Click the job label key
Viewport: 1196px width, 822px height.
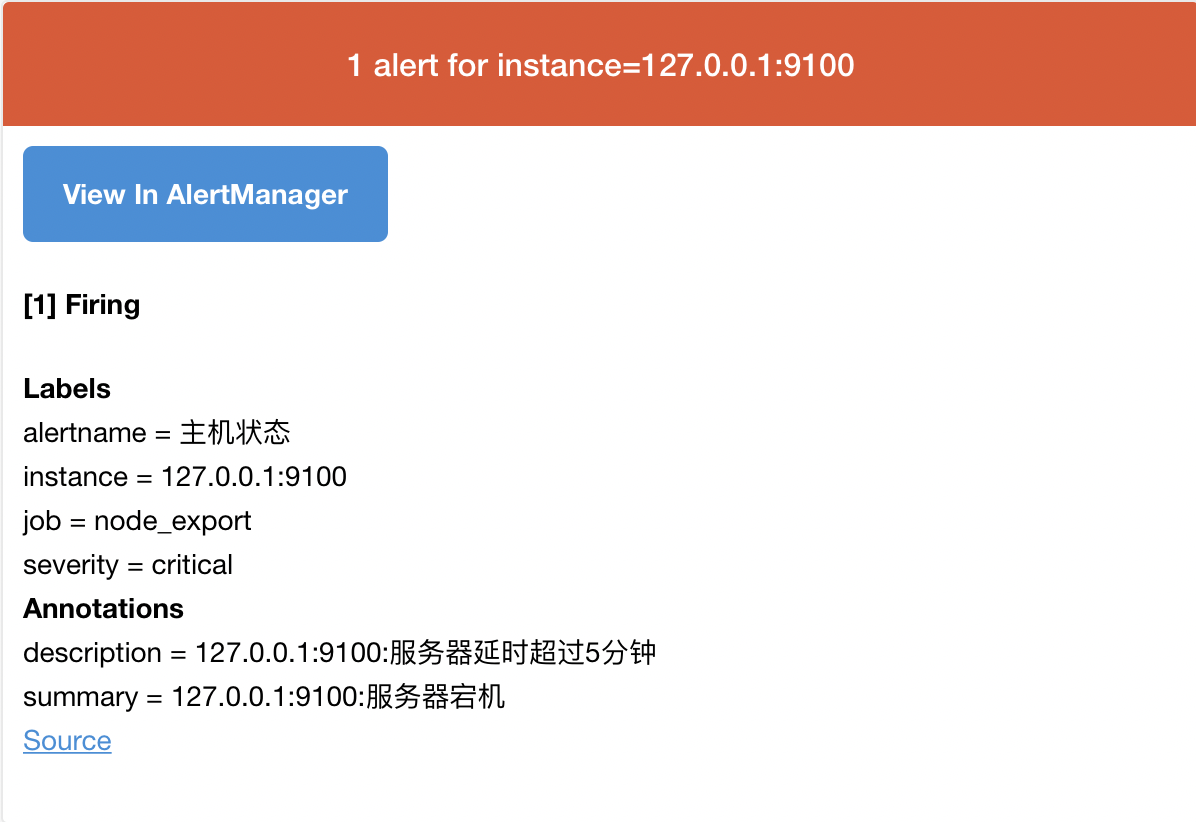point(39,521)
